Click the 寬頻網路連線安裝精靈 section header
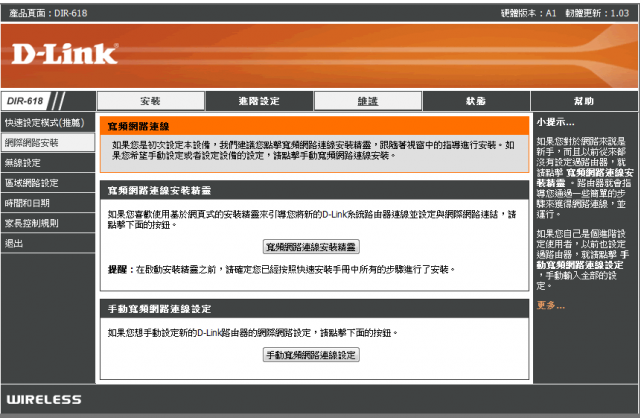640x418 pixels. click(159, 191)
